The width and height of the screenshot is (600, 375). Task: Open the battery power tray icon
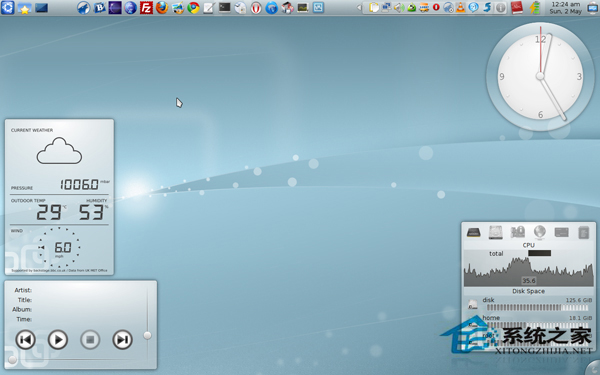click(535, 8)
